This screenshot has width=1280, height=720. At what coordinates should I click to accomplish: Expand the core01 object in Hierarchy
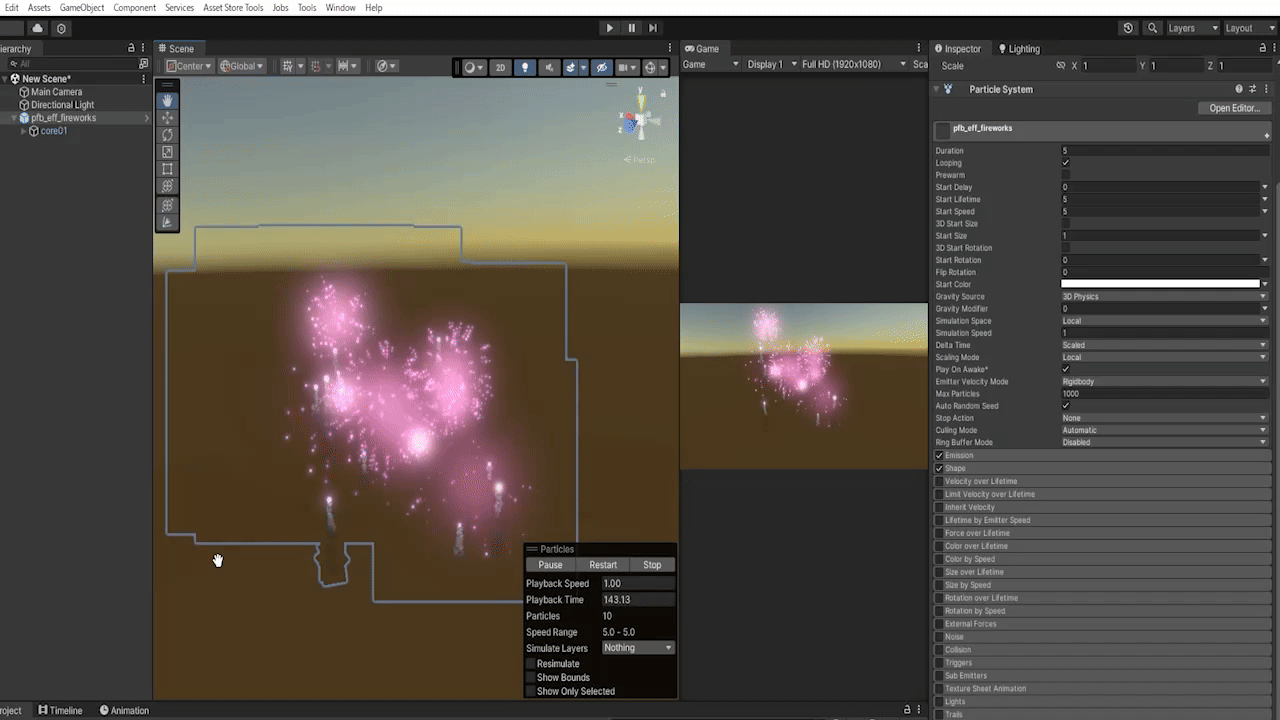[23, 131]
